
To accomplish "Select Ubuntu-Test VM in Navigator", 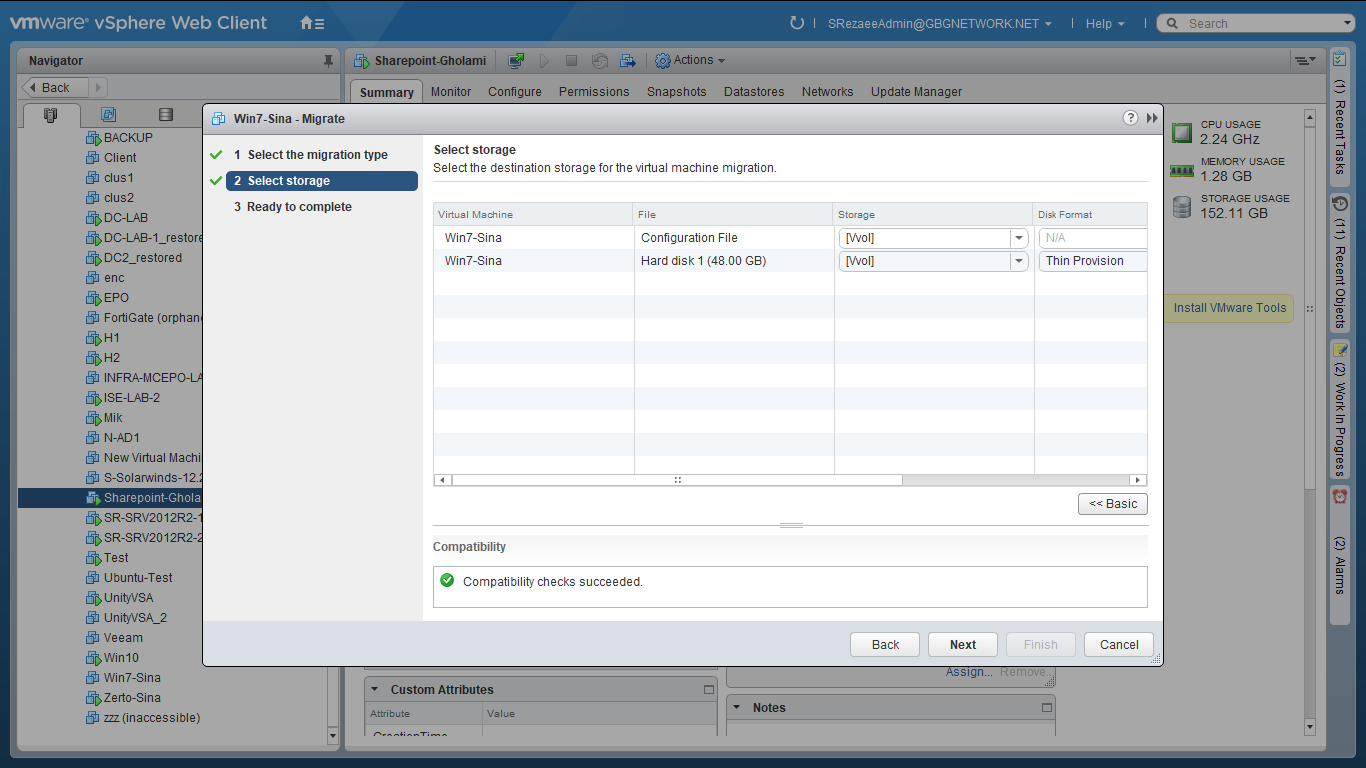I will pyautogui.click(x=138, y=578).
